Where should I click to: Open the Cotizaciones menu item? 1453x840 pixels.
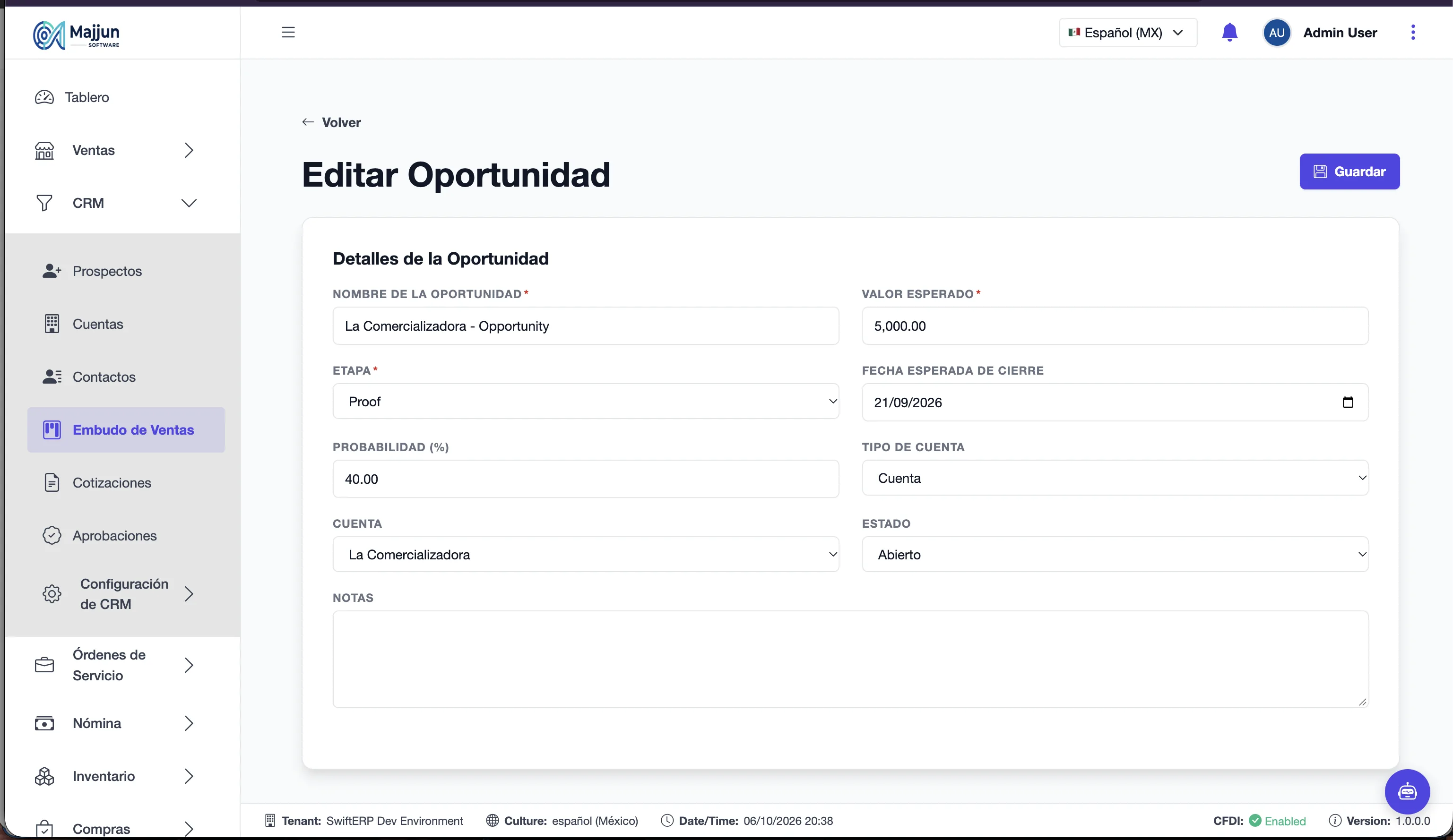[126, 483]
